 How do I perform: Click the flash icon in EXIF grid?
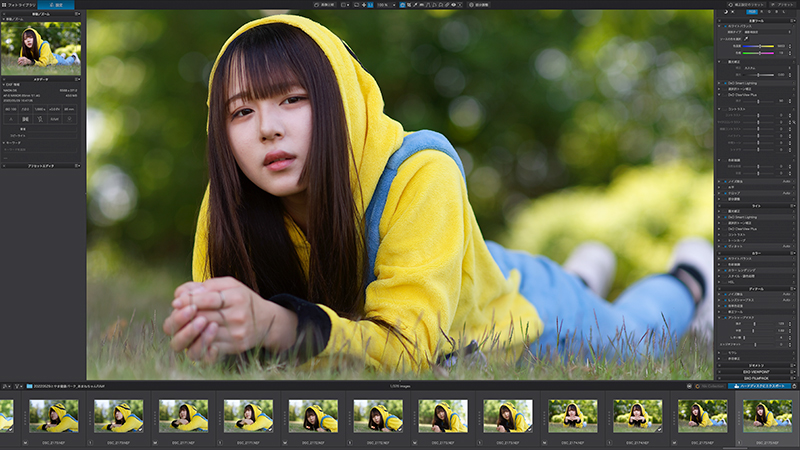(x=40, y=119)
